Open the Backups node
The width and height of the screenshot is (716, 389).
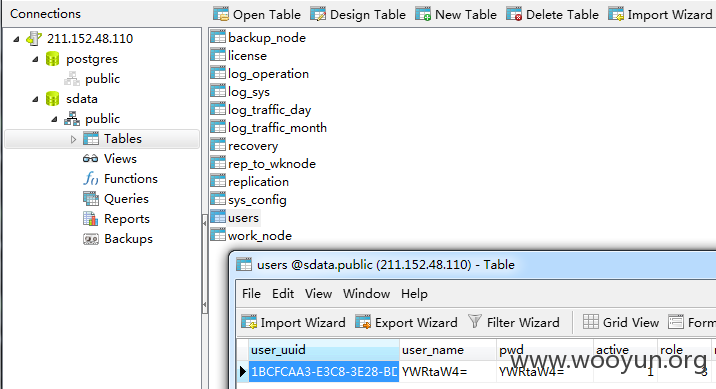(118, 239)
